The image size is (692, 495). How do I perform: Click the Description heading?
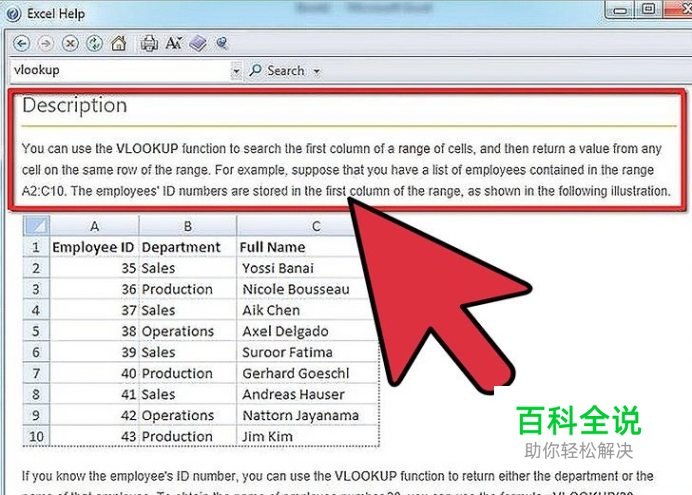click(75, 106)
